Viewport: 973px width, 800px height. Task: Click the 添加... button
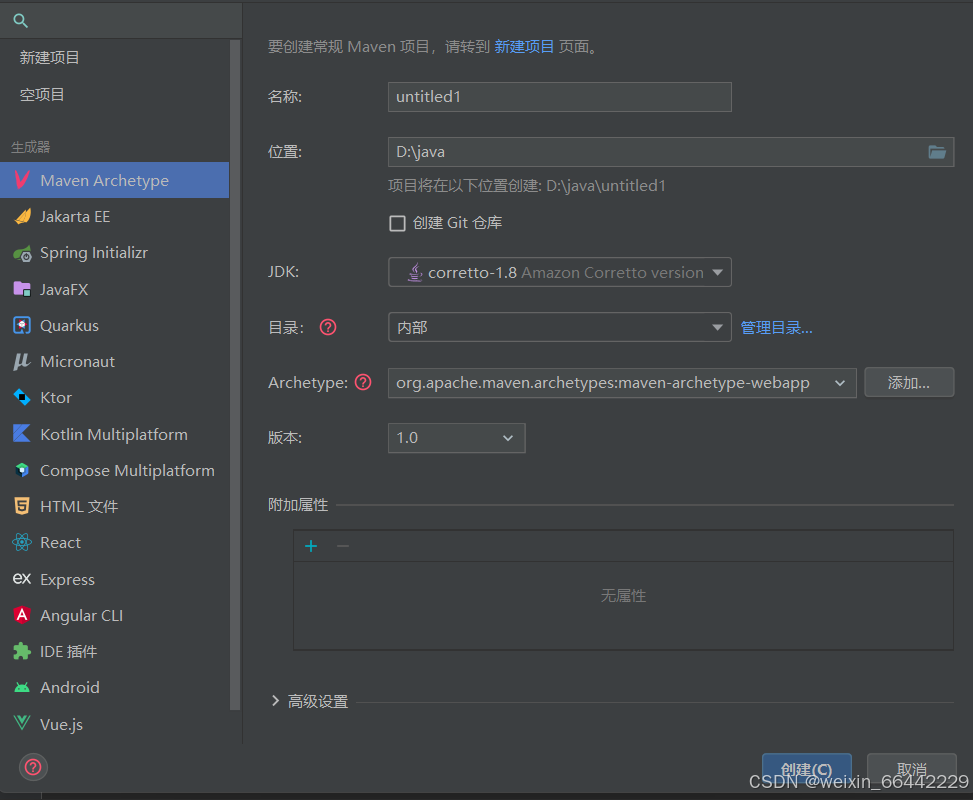[x=908, y=382]
